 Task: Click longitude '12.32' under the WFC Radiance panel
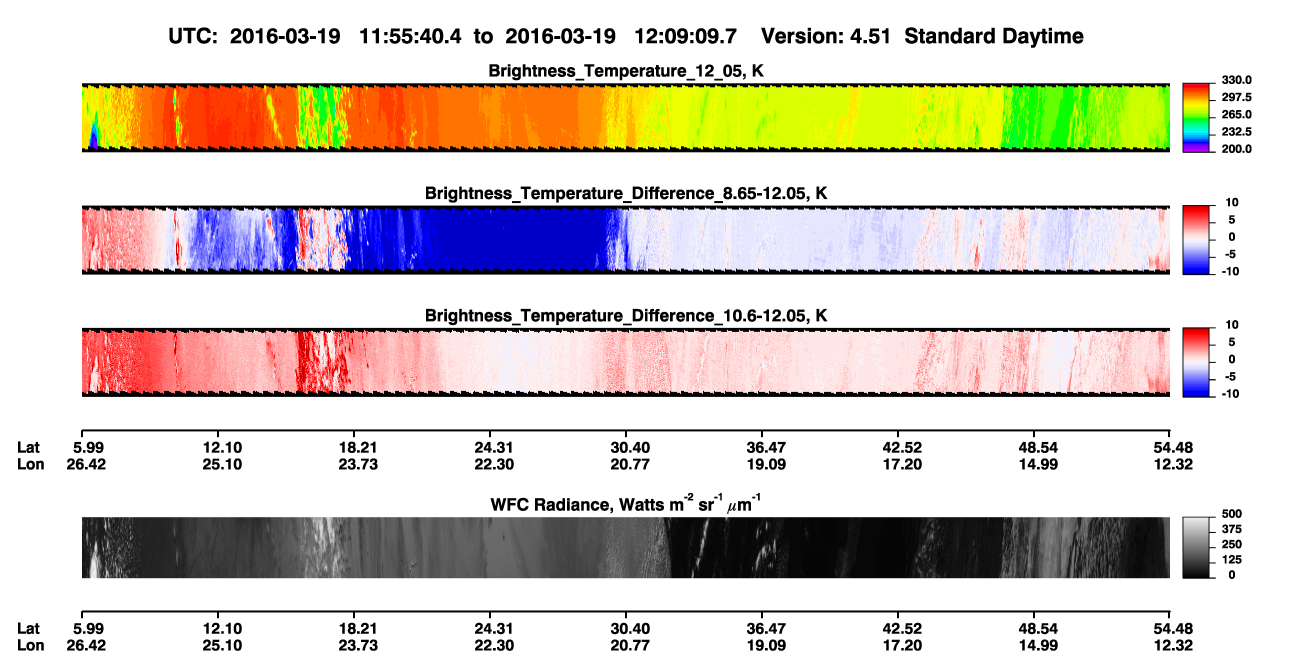[1172, 646]
